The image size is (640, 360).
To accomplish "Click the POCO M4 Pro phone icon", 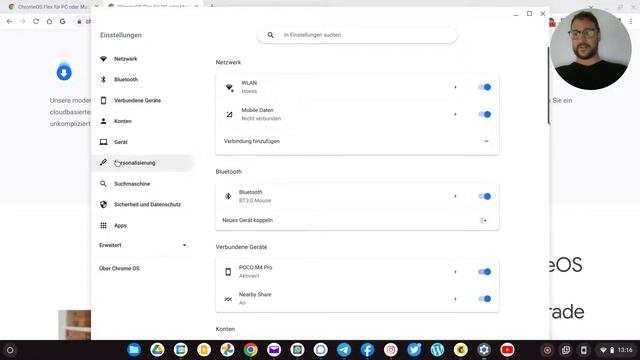I will (228, 272).
